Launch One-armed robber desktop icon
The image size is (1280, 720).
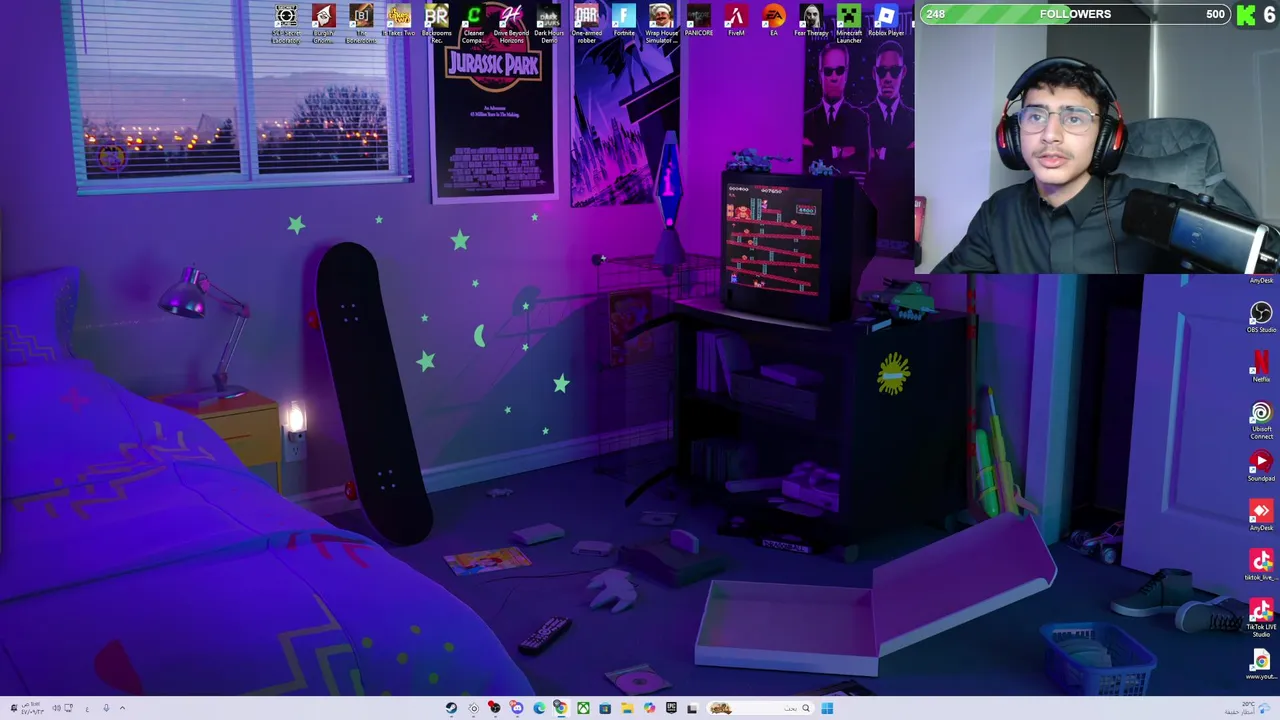pyautogui.click(x=586, y=24)
